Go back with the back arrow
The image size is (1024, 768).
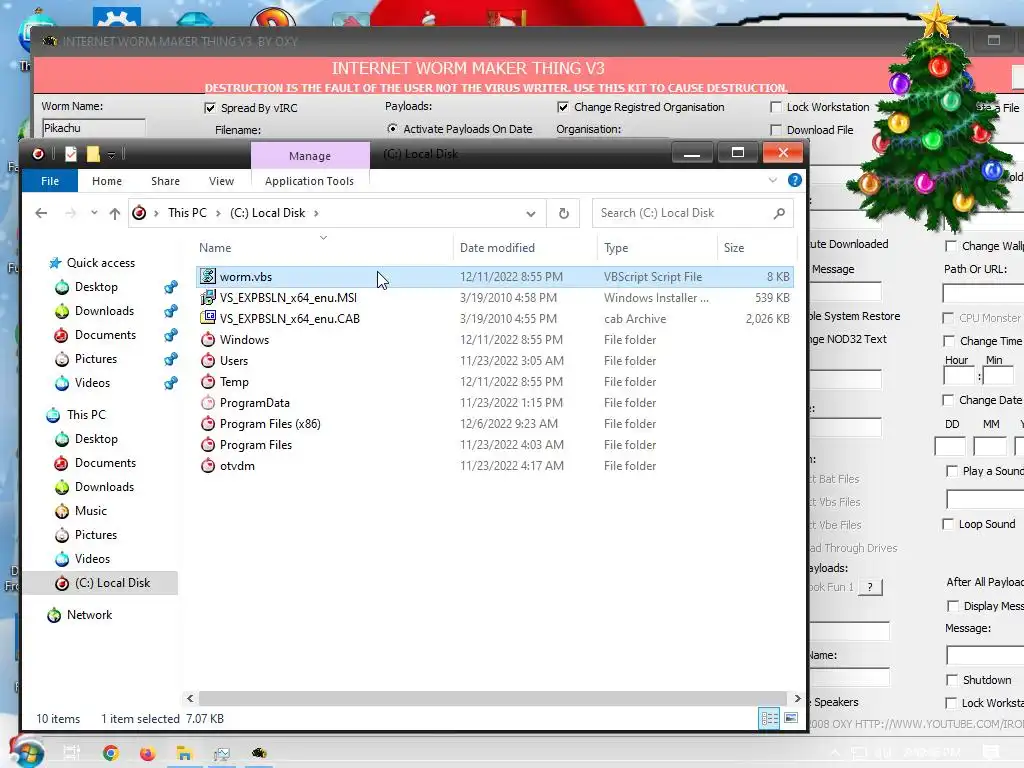click(x=41, y=213)
